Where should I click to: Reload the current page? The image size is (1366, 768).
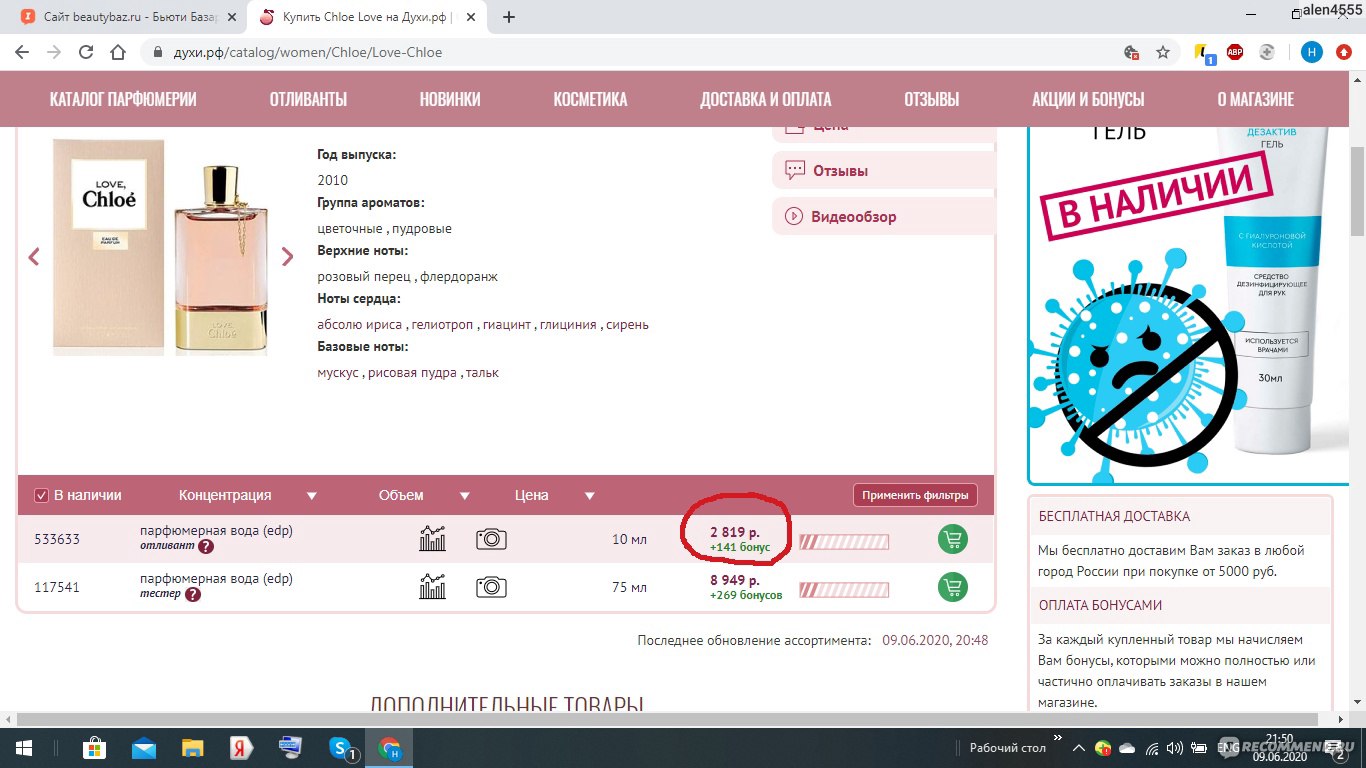click(x=86, y=52)
